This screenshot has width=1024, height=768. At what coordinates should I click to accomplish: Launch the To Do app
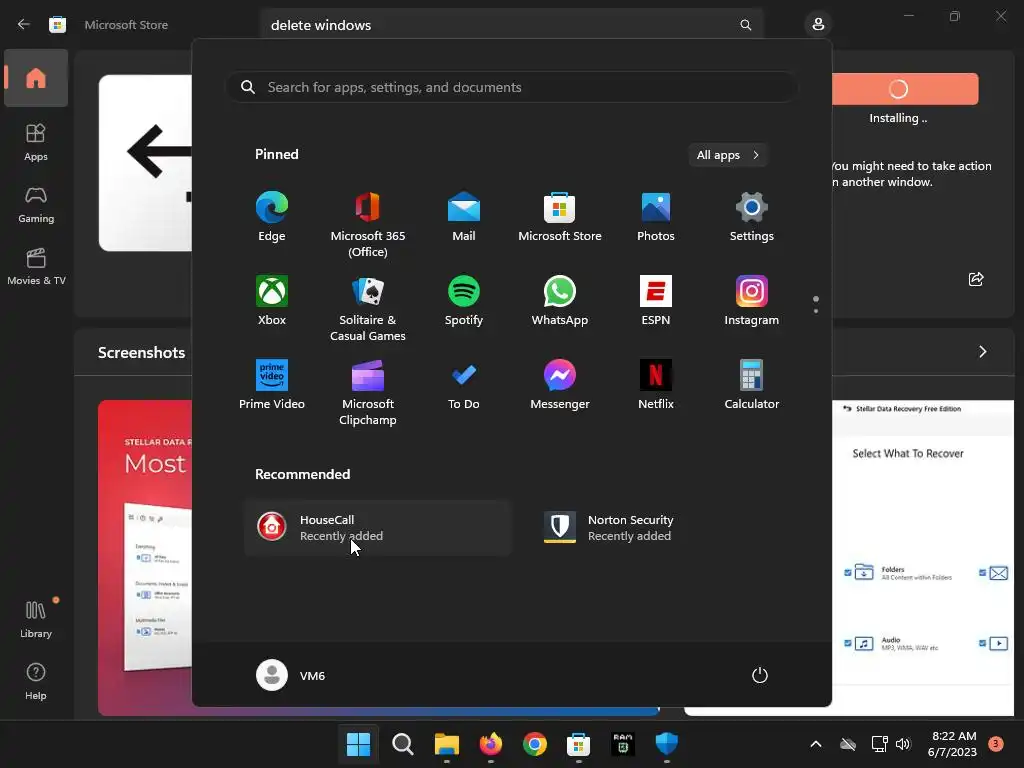coord(464,385)
